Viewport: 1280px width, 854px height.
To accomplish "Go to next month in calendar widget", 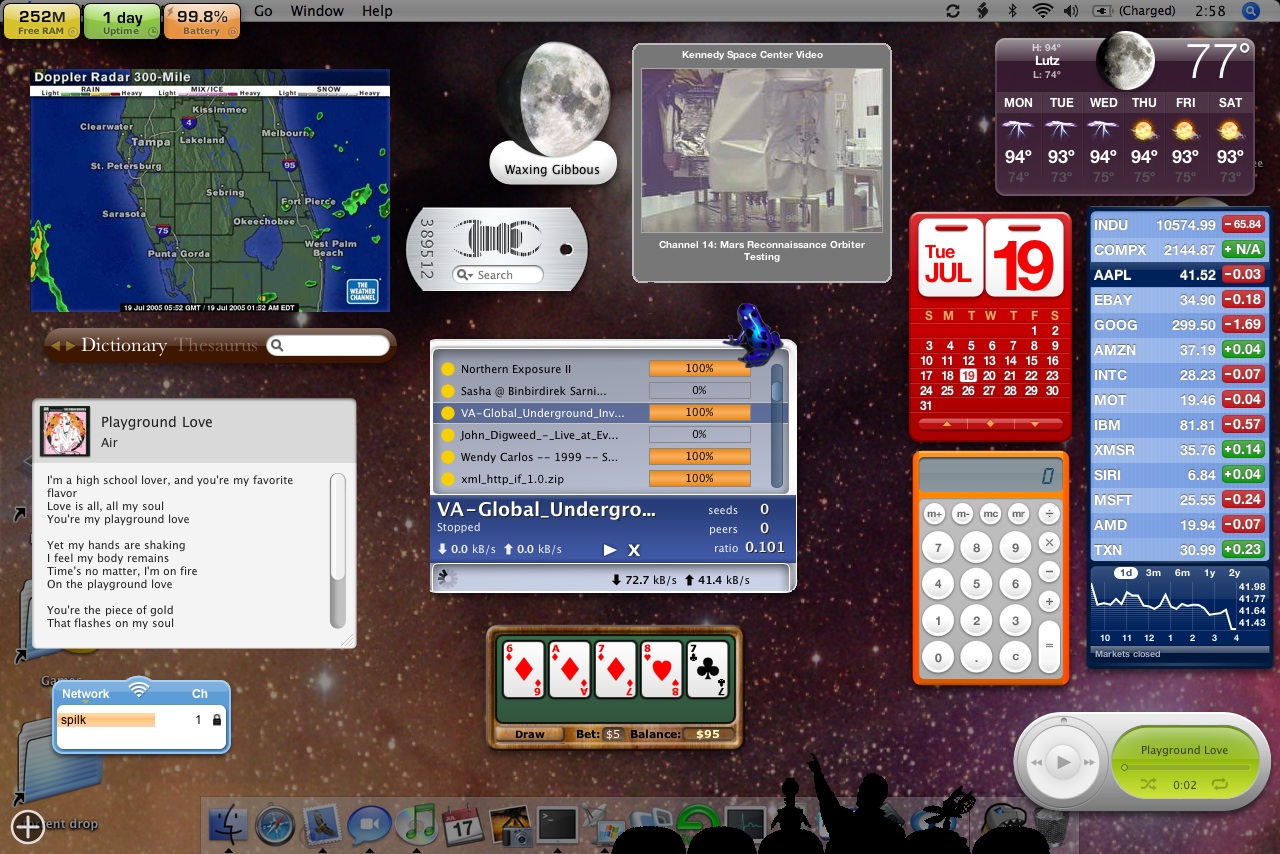I will click(x=1034, y=424).
